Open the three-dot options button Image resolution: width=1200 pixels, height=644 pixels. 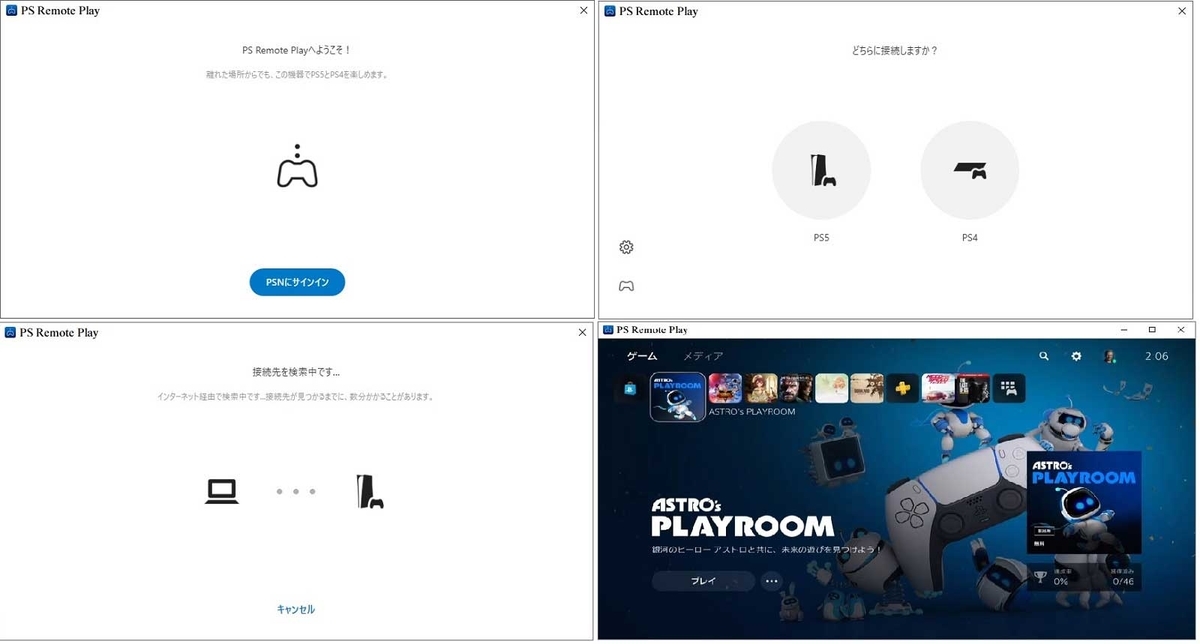(771, 581)
